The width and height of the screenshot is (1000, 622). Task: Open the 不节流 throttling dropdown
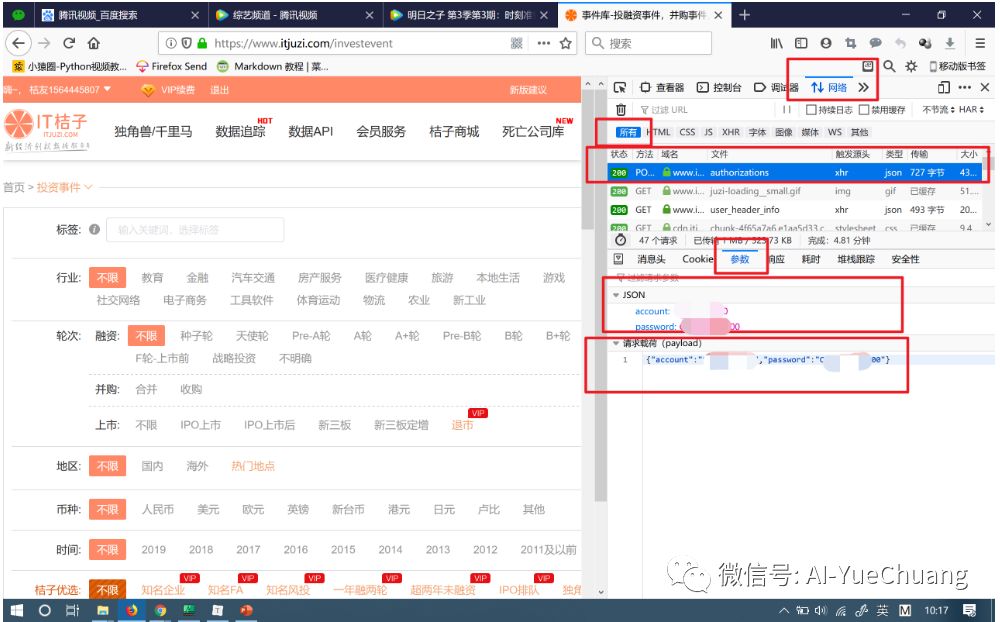[938, 110]
